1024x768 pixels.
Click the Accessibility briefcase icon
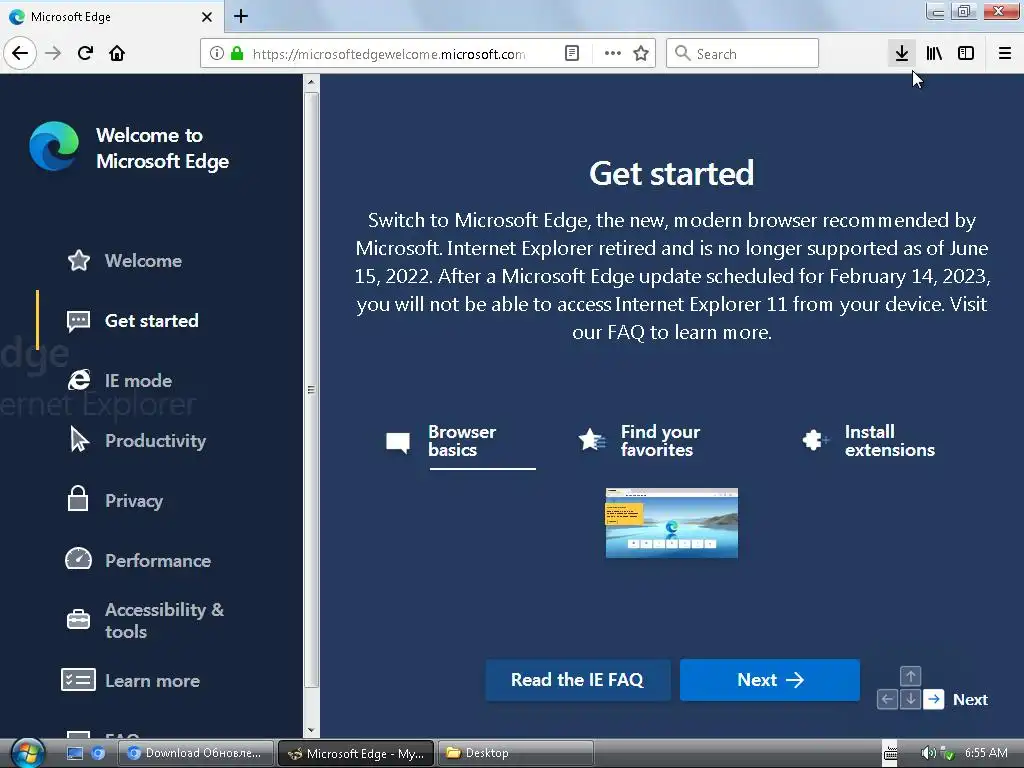point(78,619)
